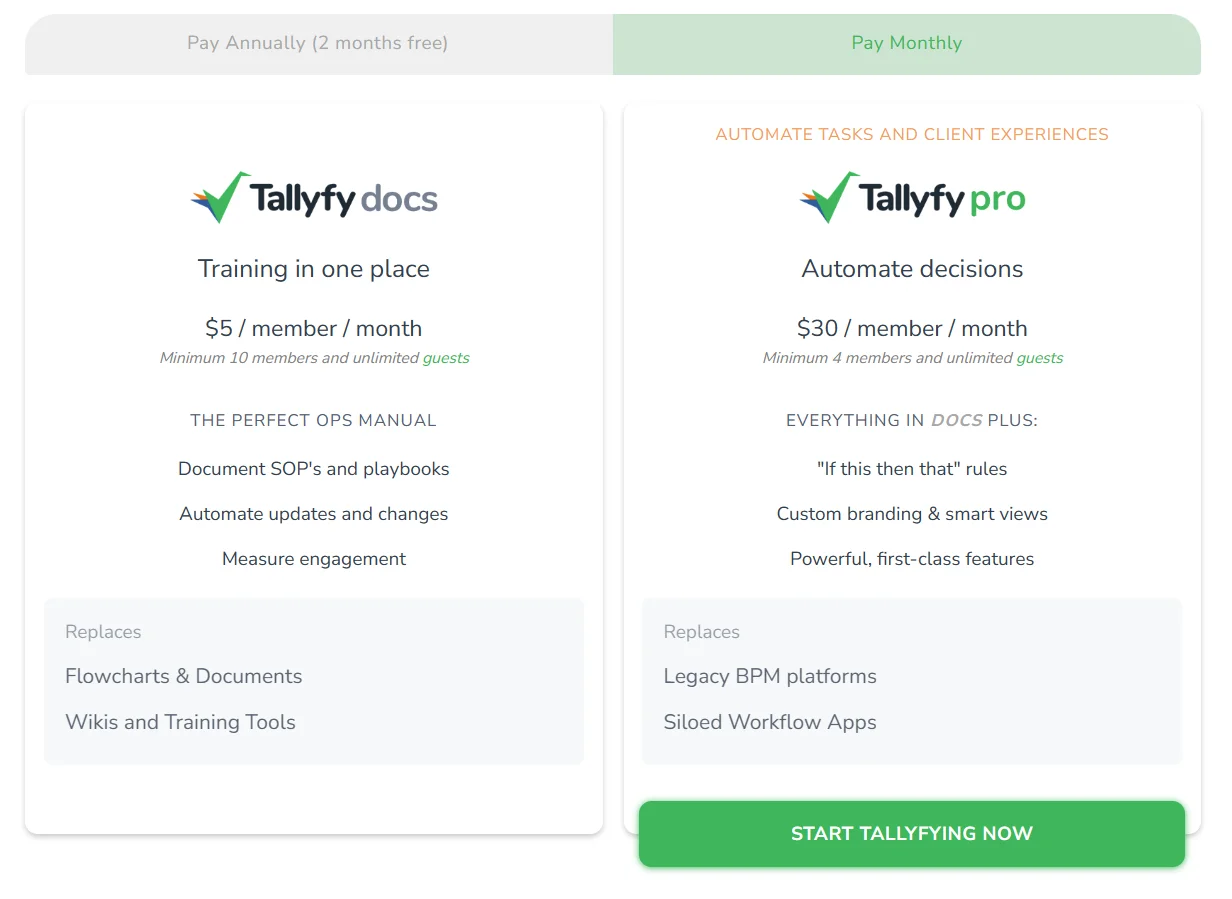The height and width of the screenshot is (899, 1232).
Task: Click 'AUTOMATE TASKS AND CLIENT EXPERIENCES' header
Action: tap(912, 134)
